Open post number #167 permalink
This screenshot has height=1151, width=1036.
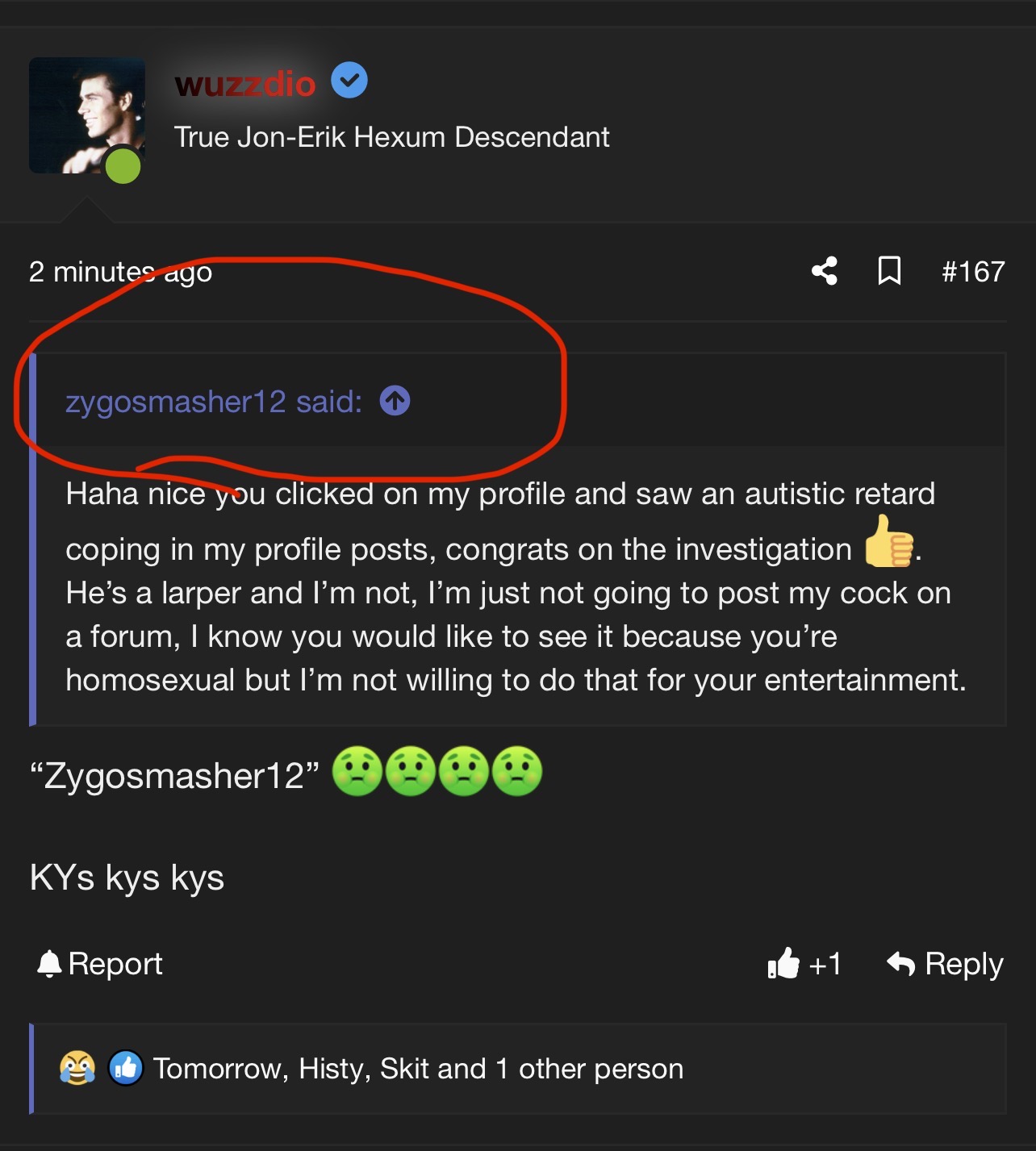pos(973,272)
